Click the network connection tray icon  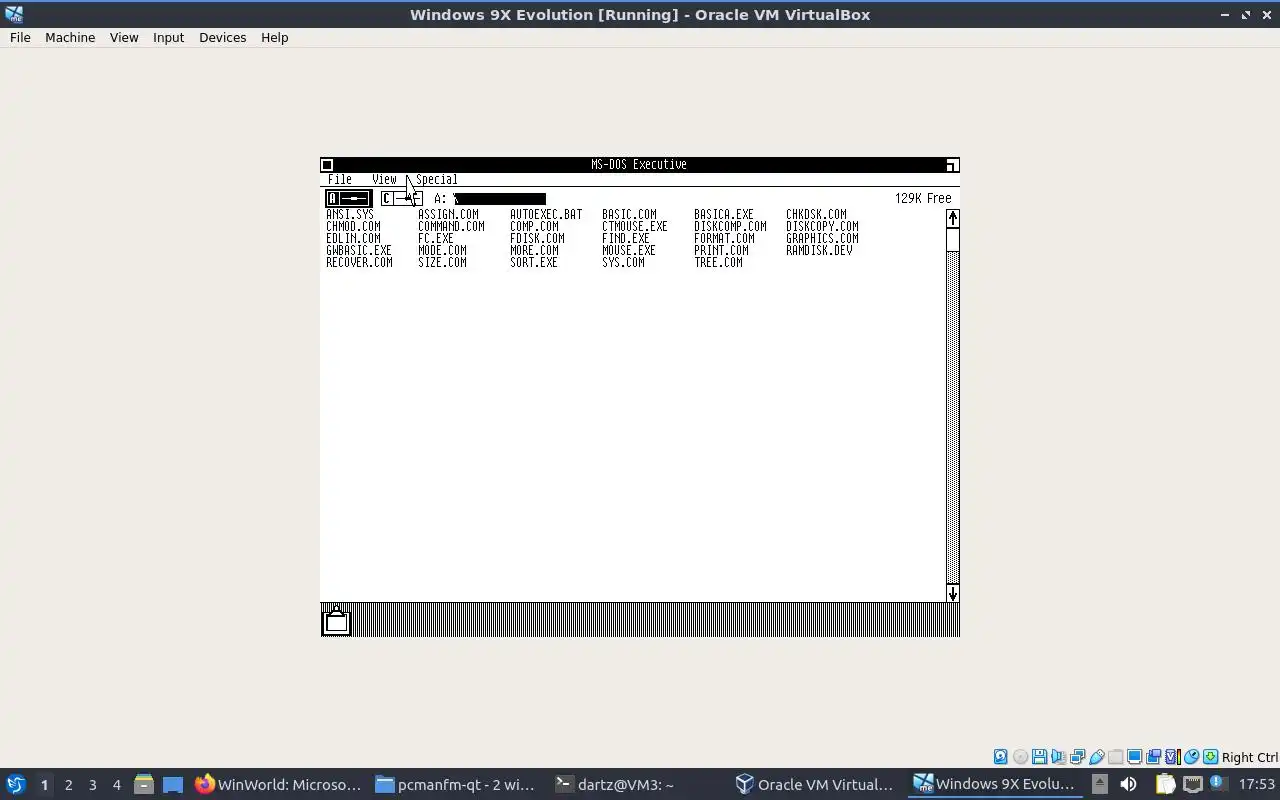1193,784
